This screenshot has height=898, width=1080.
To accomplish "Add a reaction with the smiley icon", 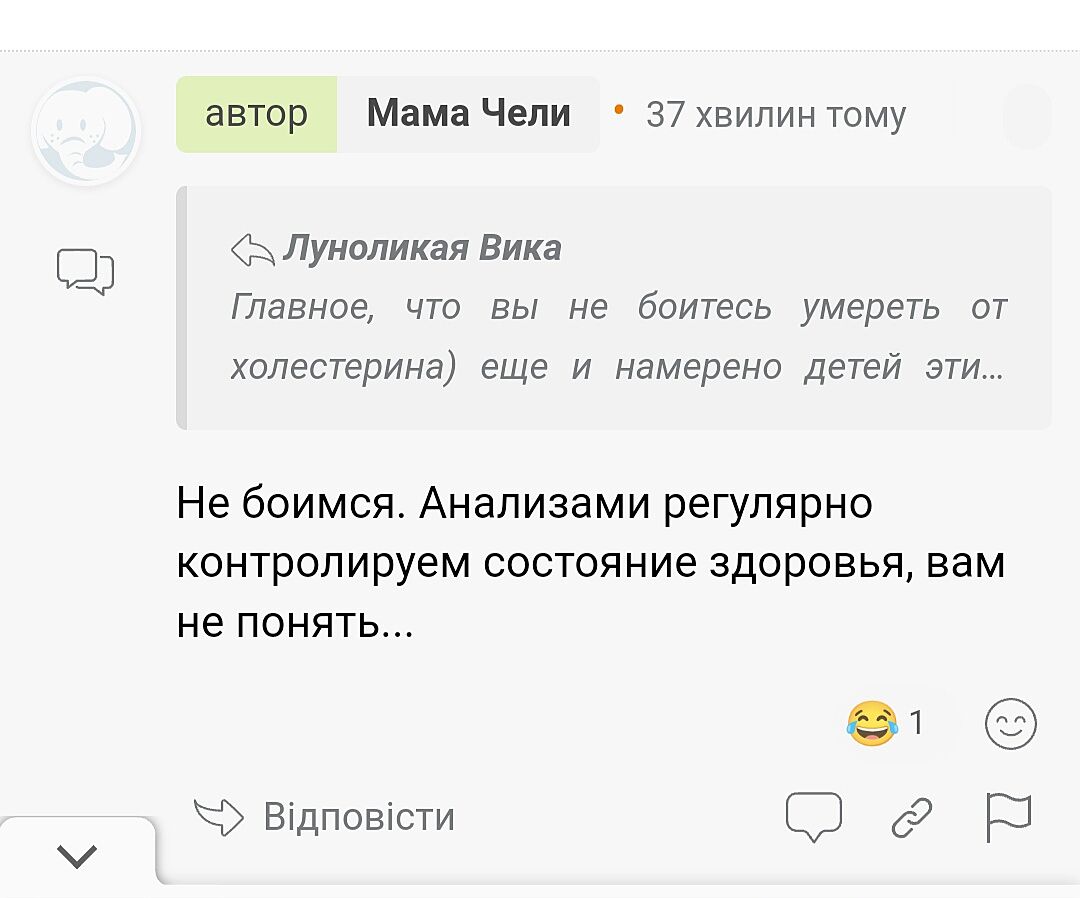I will tap(1011, 724).
